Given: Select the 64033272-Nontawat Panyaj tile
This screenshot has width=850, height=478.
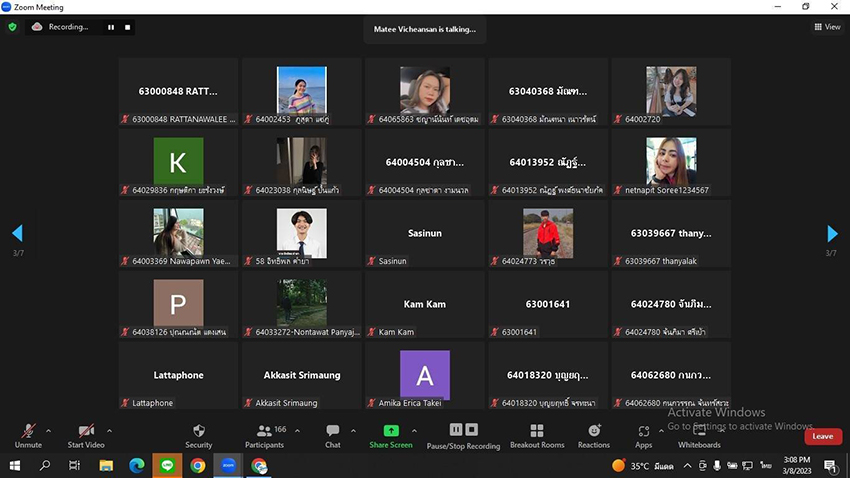Looking at the screenshot, I should pos(302,305).
